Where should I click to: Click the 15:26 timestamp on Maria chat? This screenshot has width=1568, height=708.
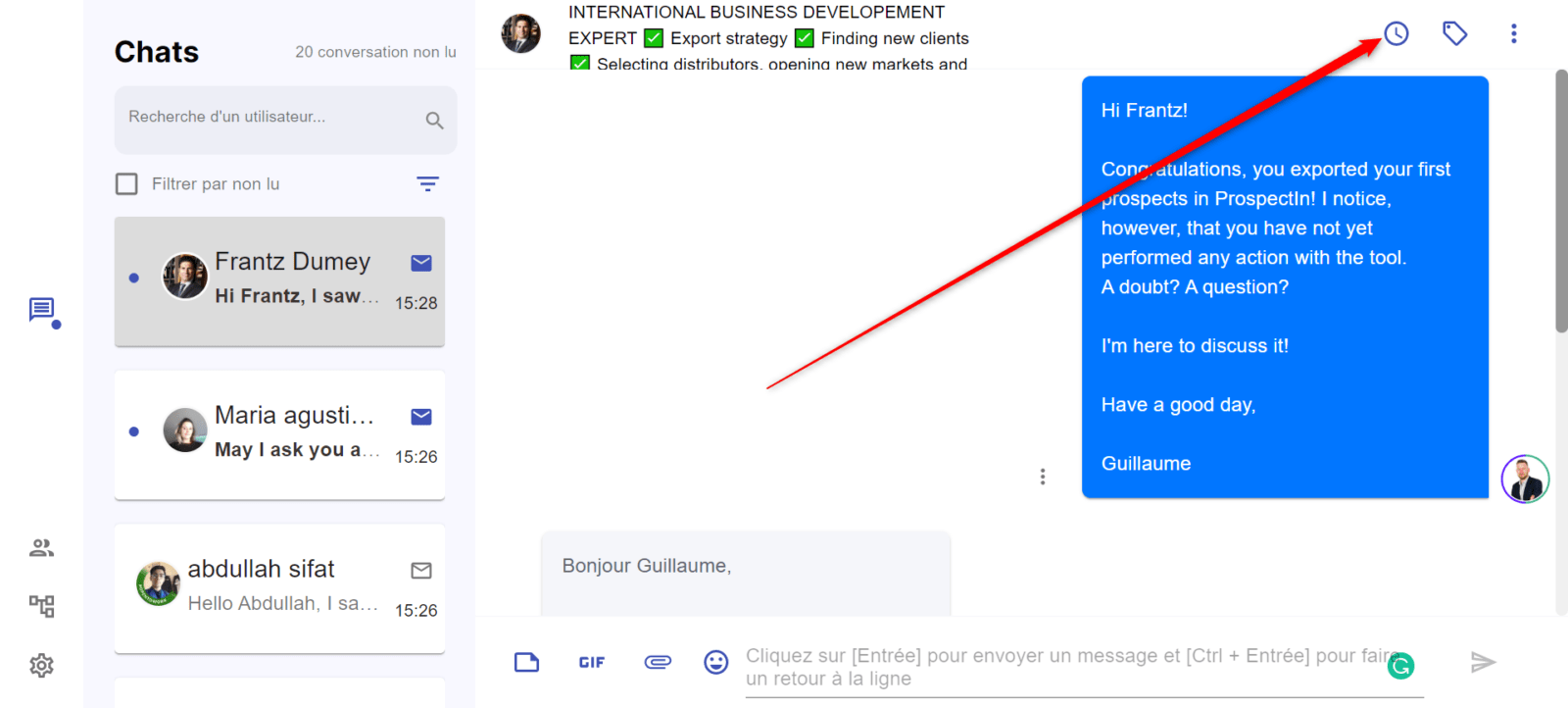pyautogui.click(x=416, y=457)
